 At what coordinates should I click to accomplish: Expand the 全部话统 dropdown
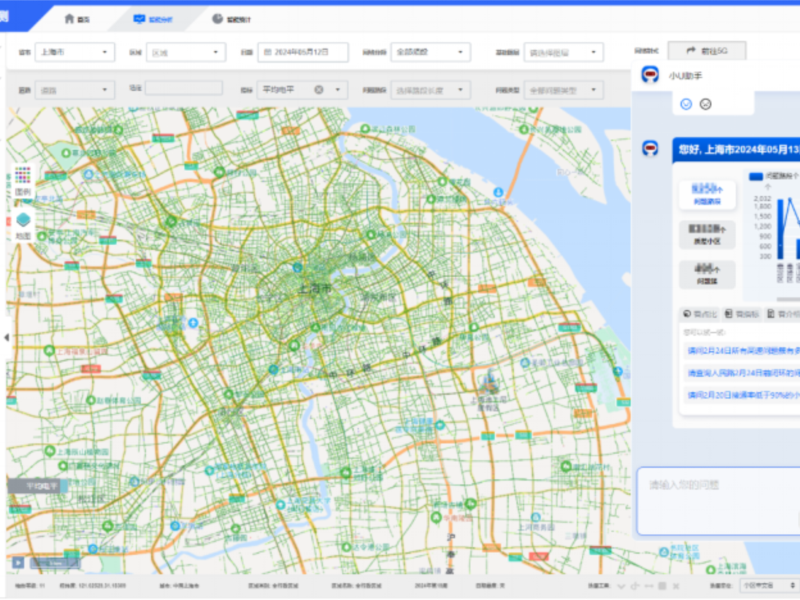tap(429, 52)
